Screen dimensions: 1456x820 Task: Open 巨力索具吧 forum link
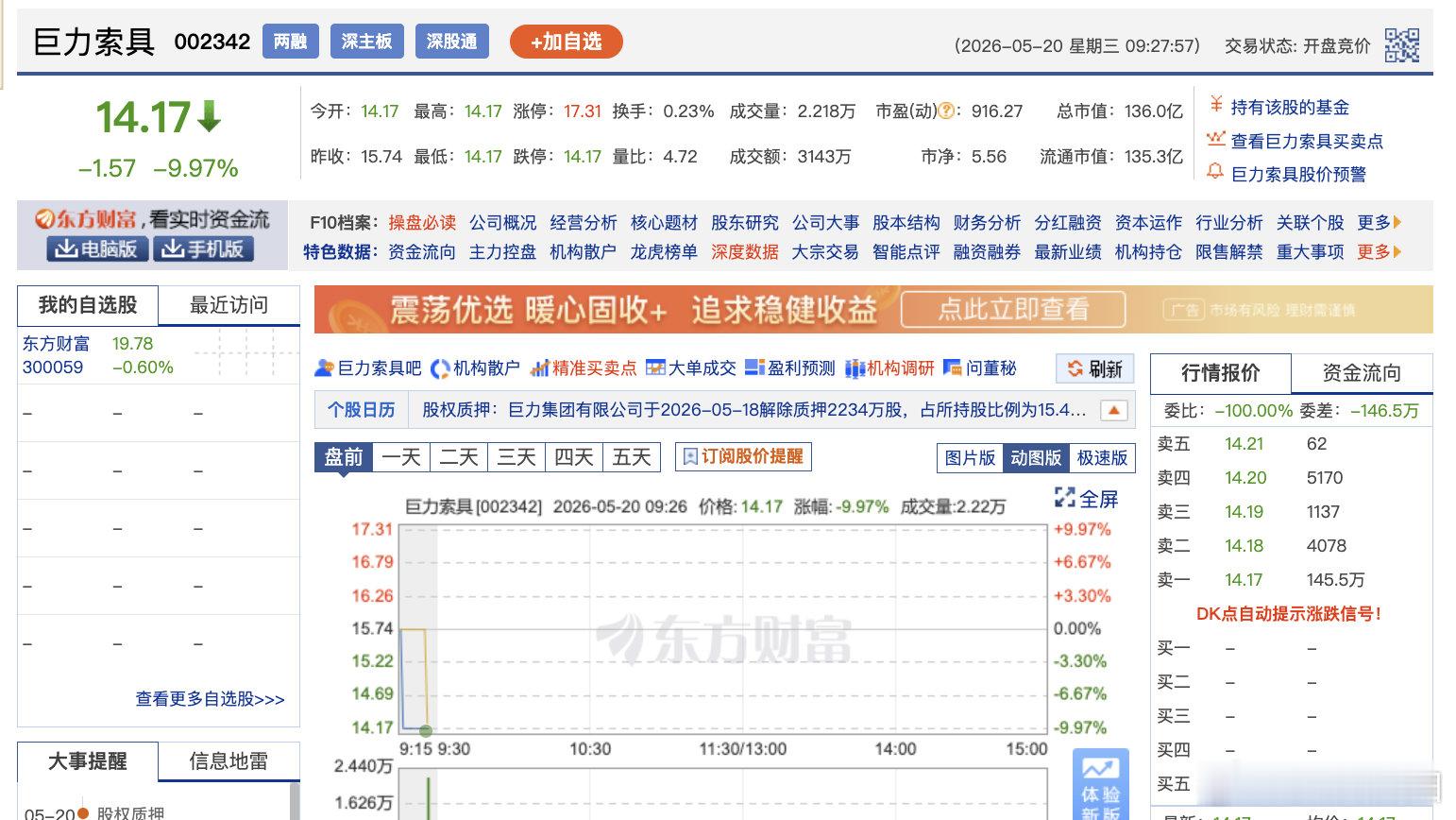tap(368, 368)
